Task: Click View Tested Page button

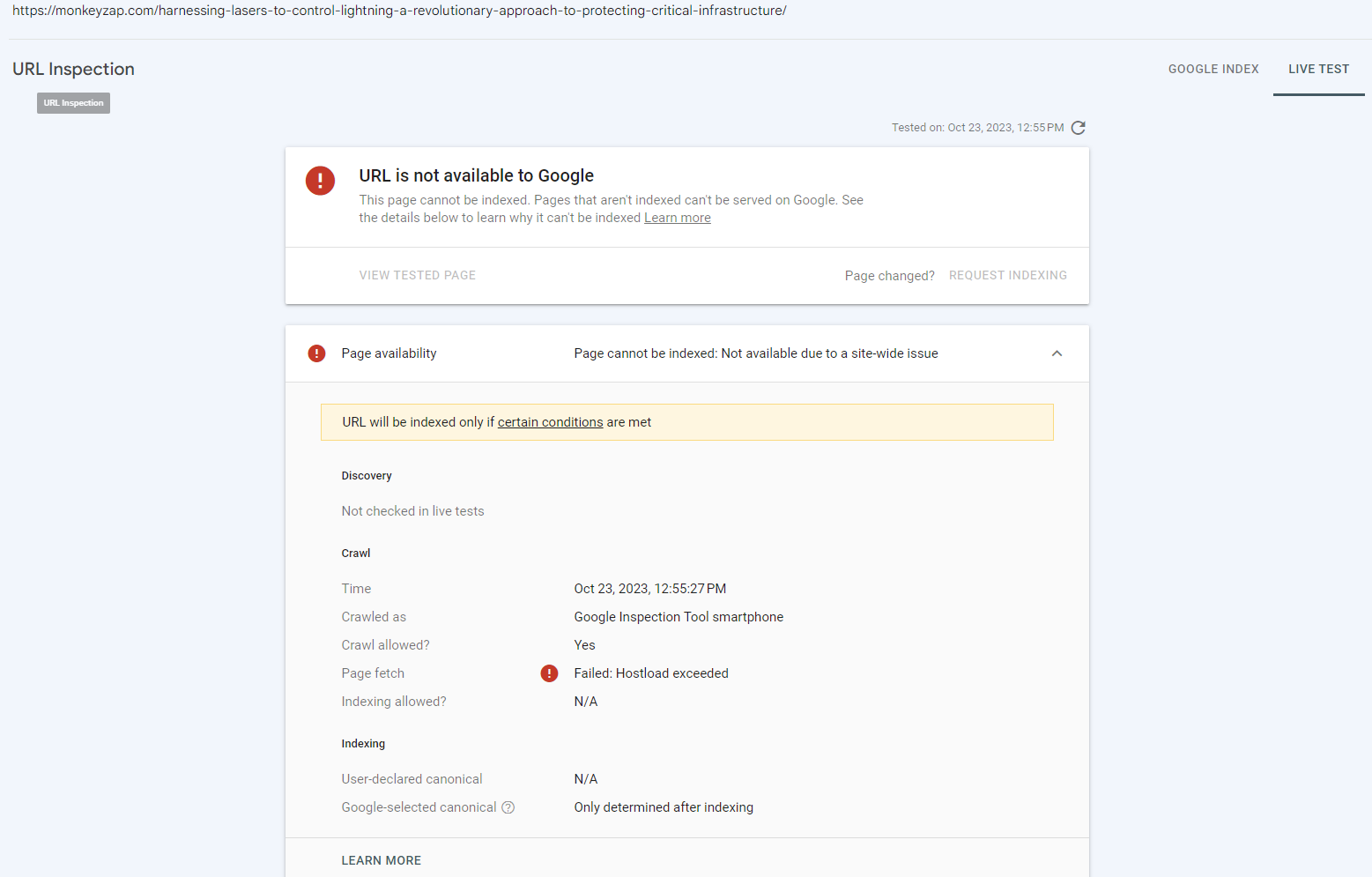Action: click(x=417, y=275)
